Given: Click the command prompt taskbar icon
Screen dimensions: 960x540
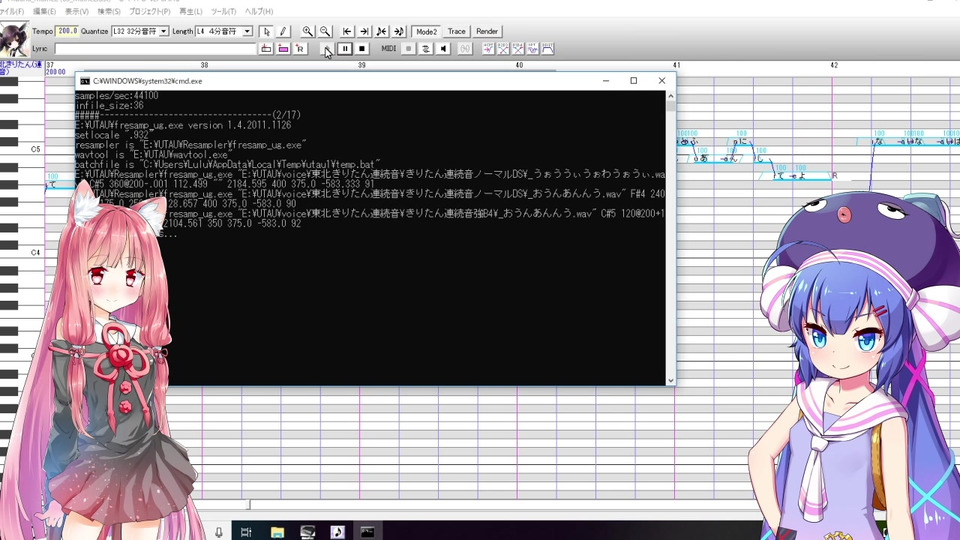Looking at the screenshot, I should [367, 532].
